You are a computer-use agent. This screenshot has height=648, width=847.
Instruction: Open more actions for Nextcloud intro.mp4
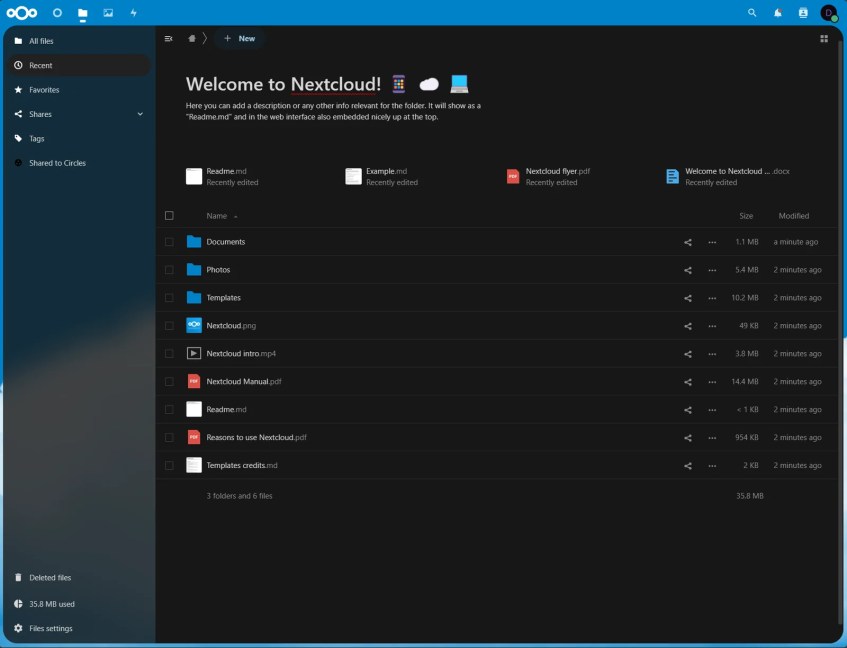tap(712, 354)
